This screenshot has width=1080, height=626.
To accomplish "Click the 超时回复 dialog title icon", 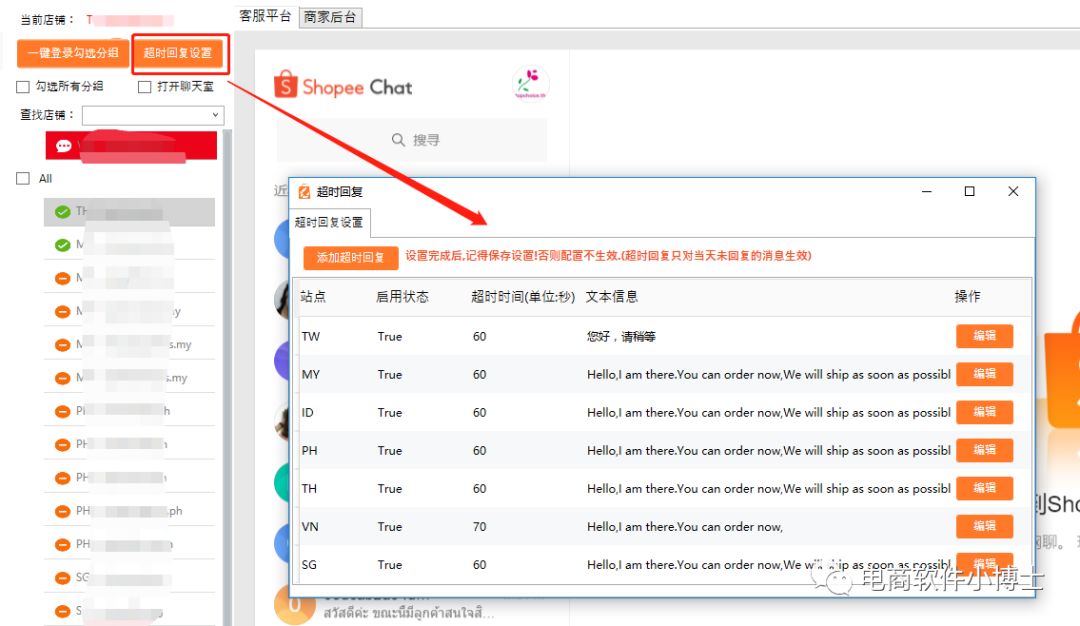I will [304, 192].
